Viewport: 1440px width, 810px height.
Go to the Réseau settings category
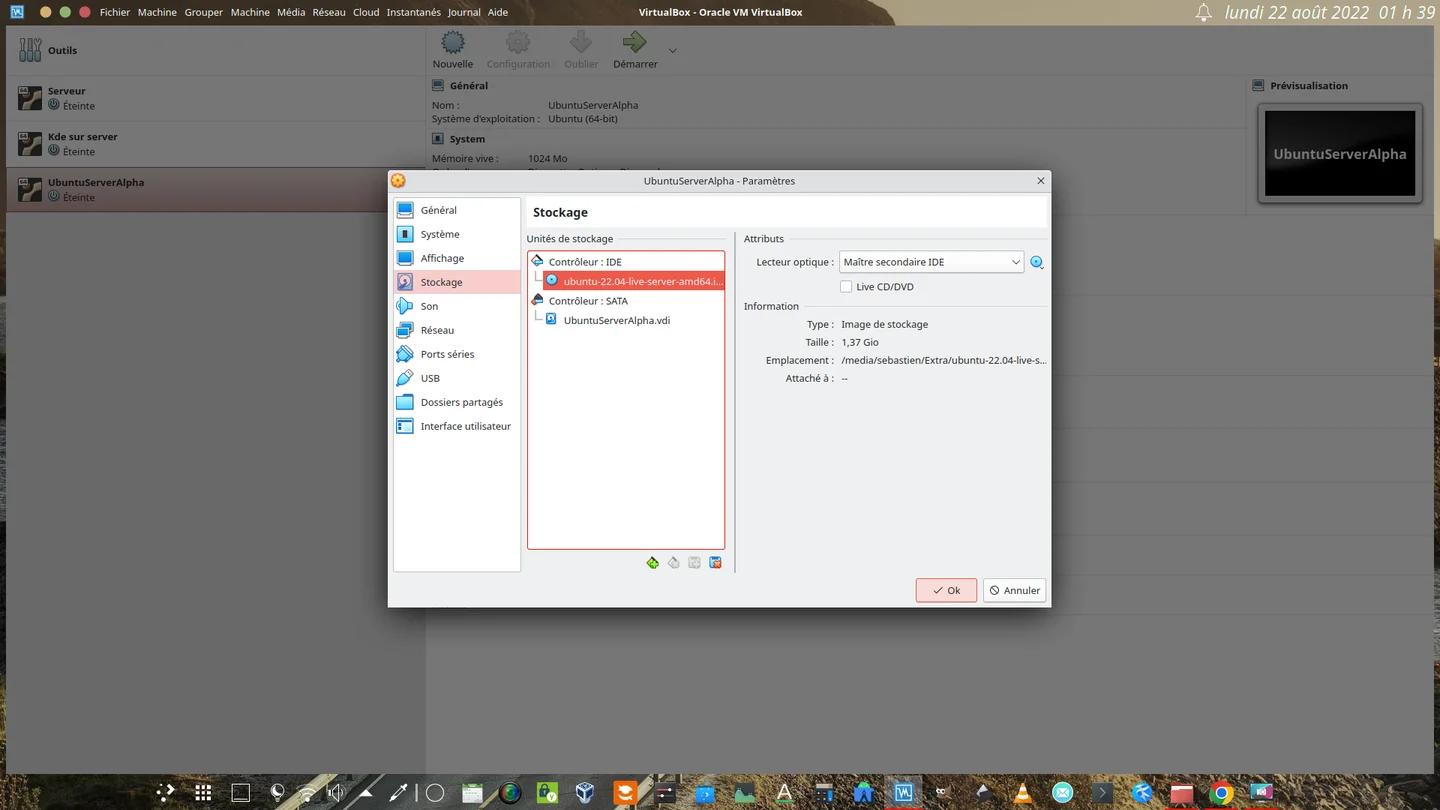457,330
